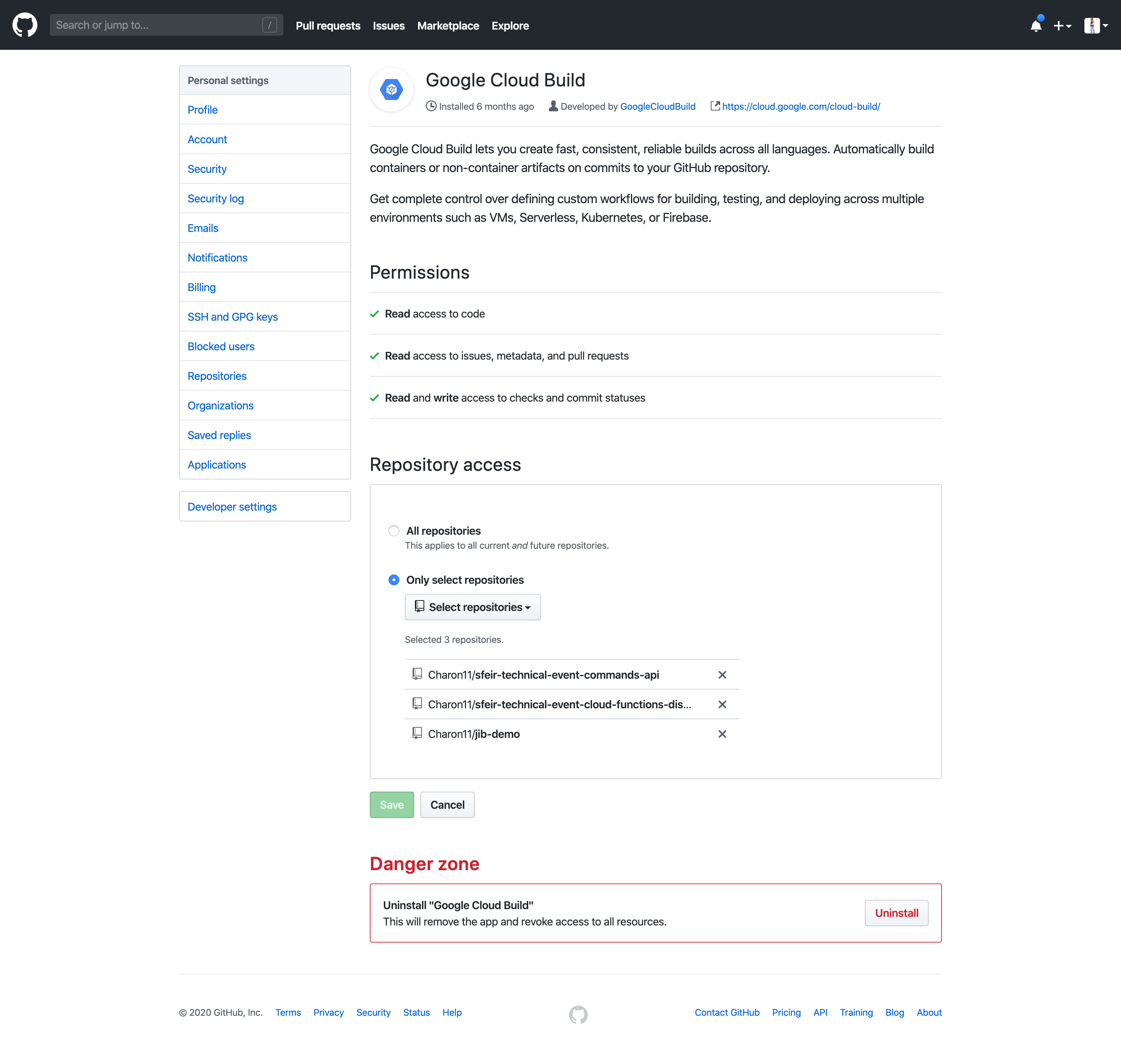
Task: Open the Select repositories dropdown
Action: 473,607
